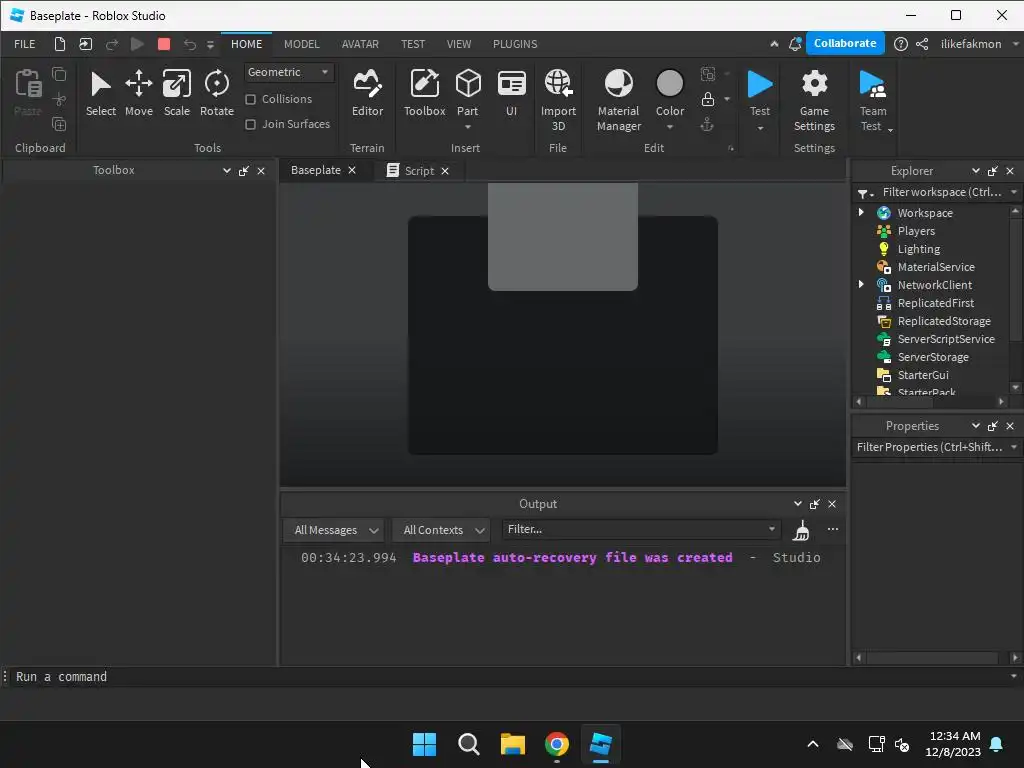Open File Explorer from the taskbar
This screenshot has height=768, width=1024.
click(513, 744)
